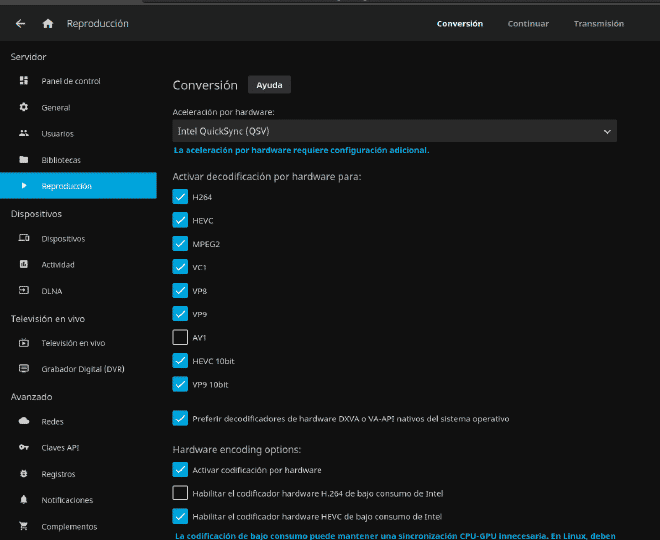Click the Registros bug icon

point(24,473)
